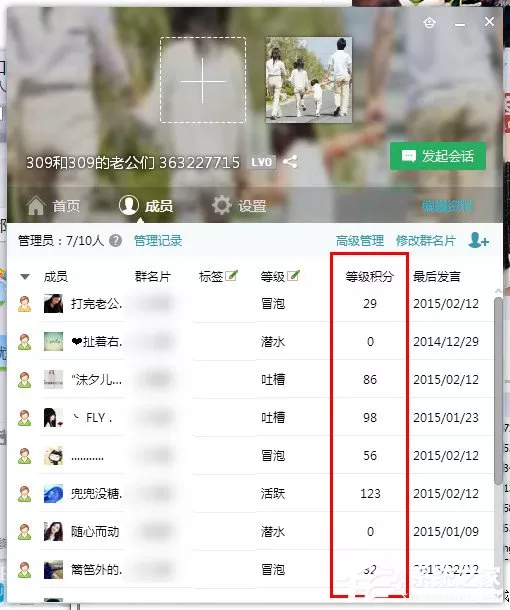Edit the 等级 column with the pencil icon

click(293, 275)
